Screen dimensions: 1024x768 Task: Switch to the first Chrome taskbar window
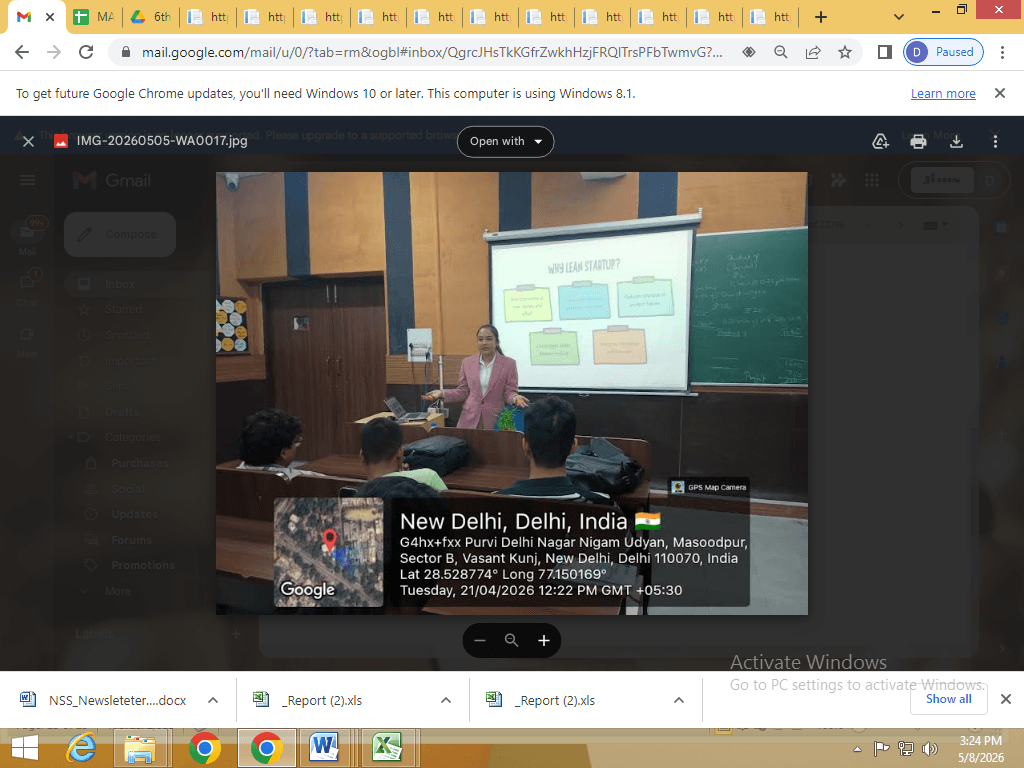pyautogui.click(x=205, y=748)
